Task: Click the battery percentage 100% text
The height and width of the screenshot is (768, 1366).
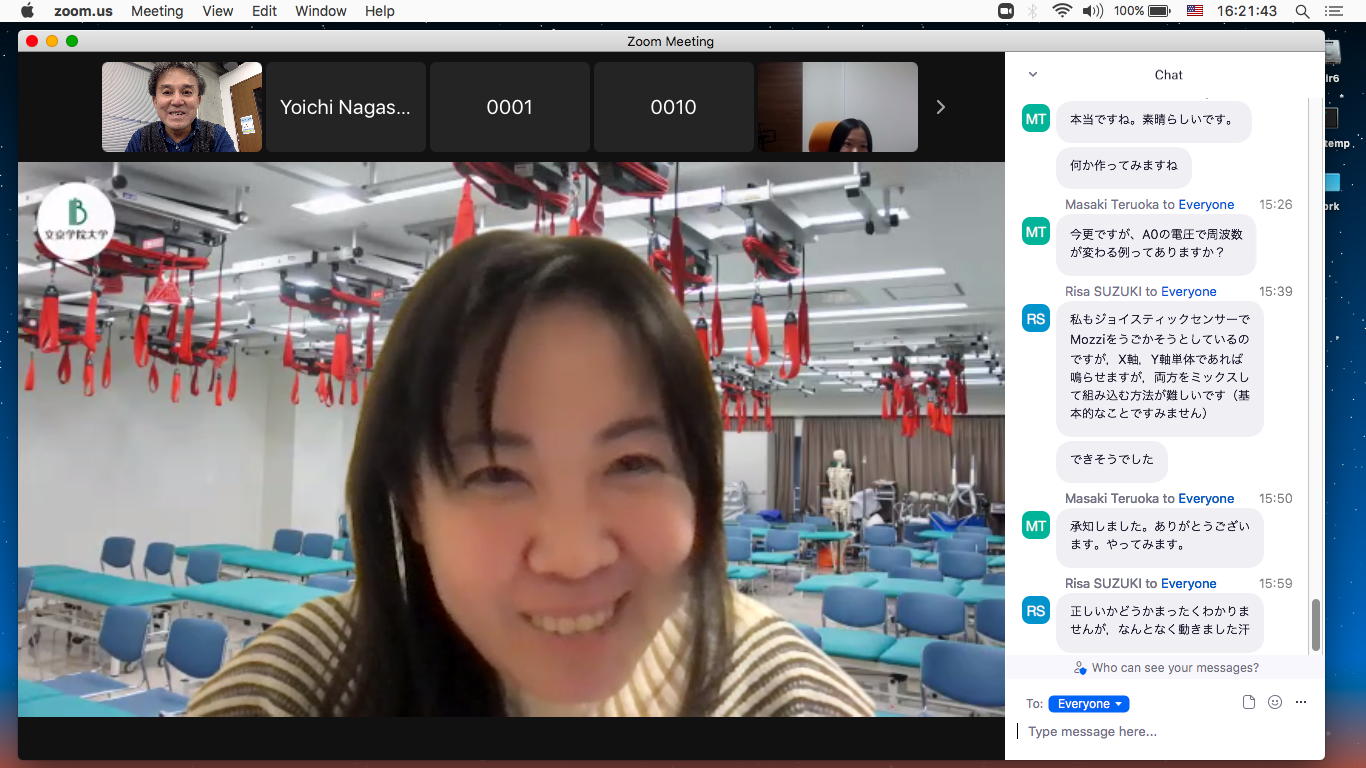Action: click(1128, 11)
